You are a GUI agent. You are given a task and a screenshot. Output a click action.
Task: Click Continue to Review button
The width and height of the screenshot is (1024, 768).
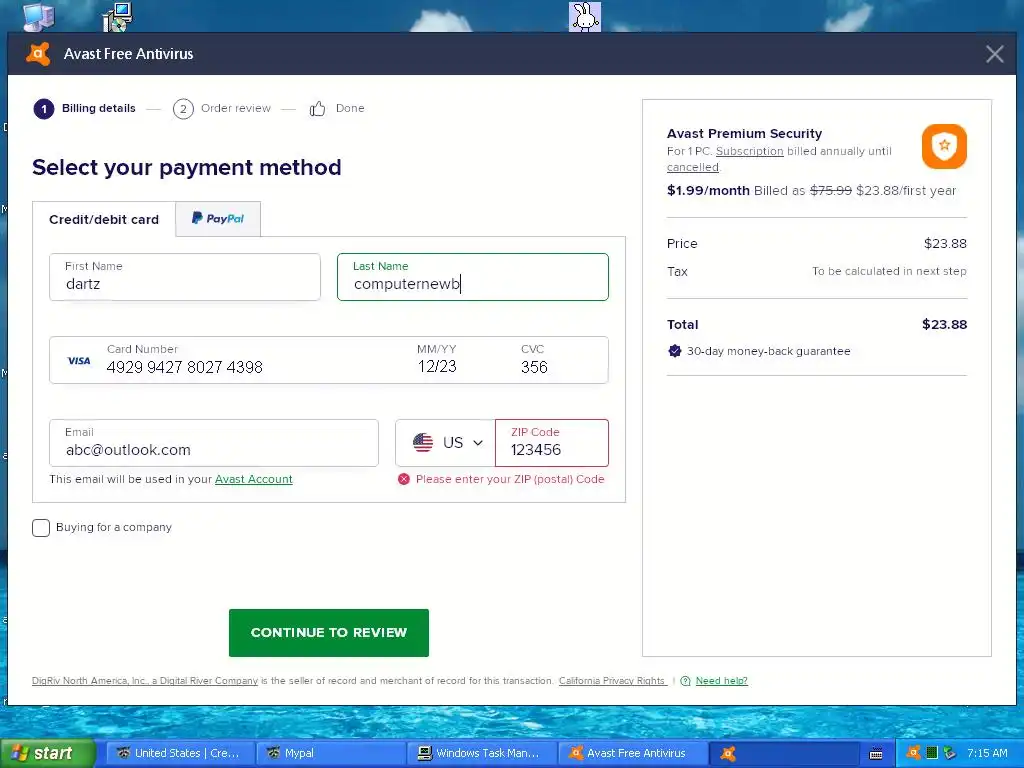(328, 633)
